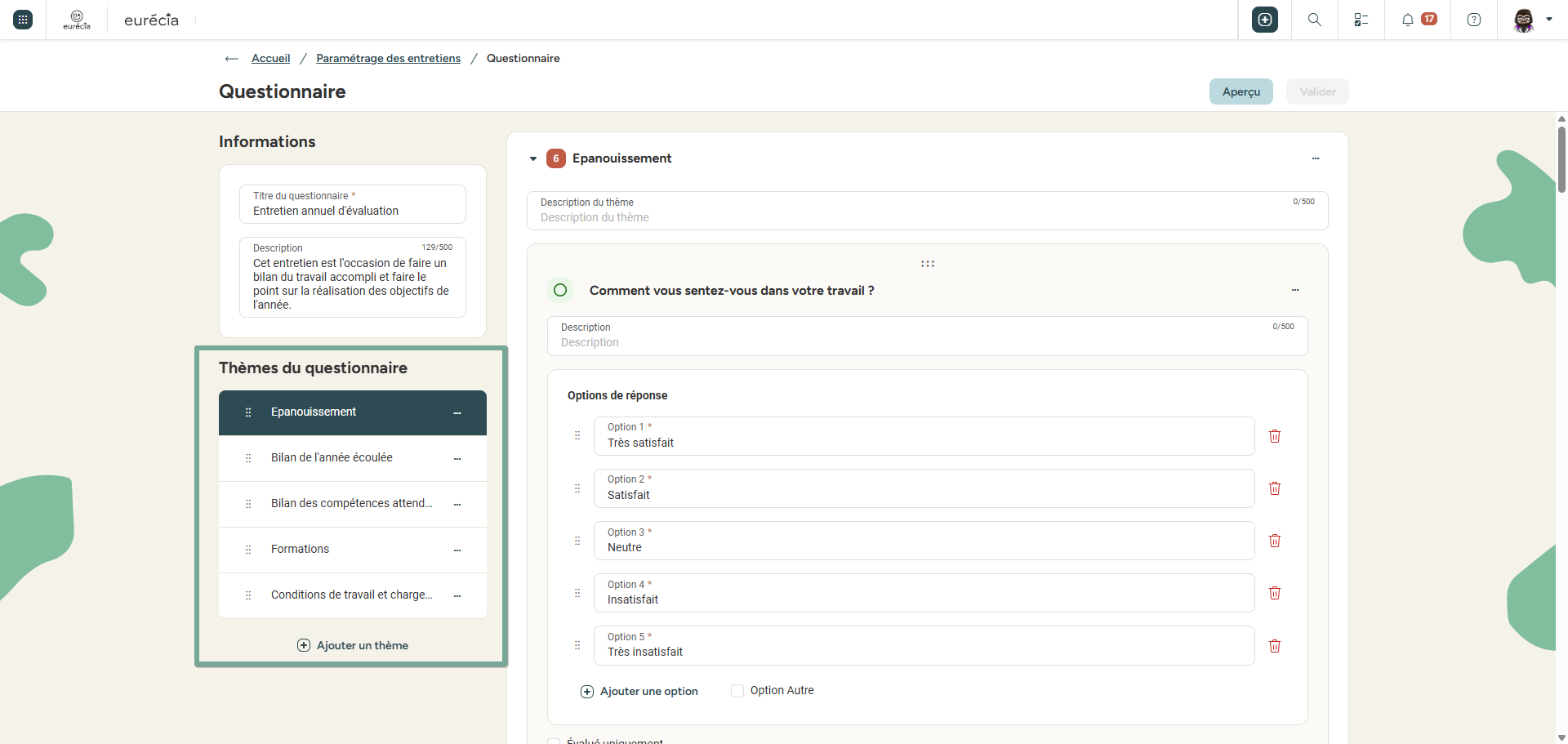Open notifications bell with 17 badge
This screenshot has width=1568, height=744.
click(1419, 20)
